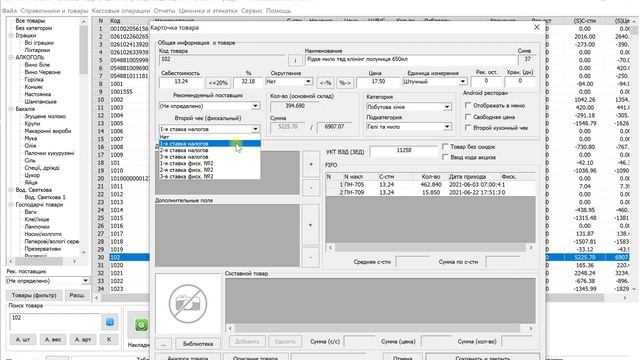Open the Кассовые операции menu
The image size is (640, 360).
(121, 11)
